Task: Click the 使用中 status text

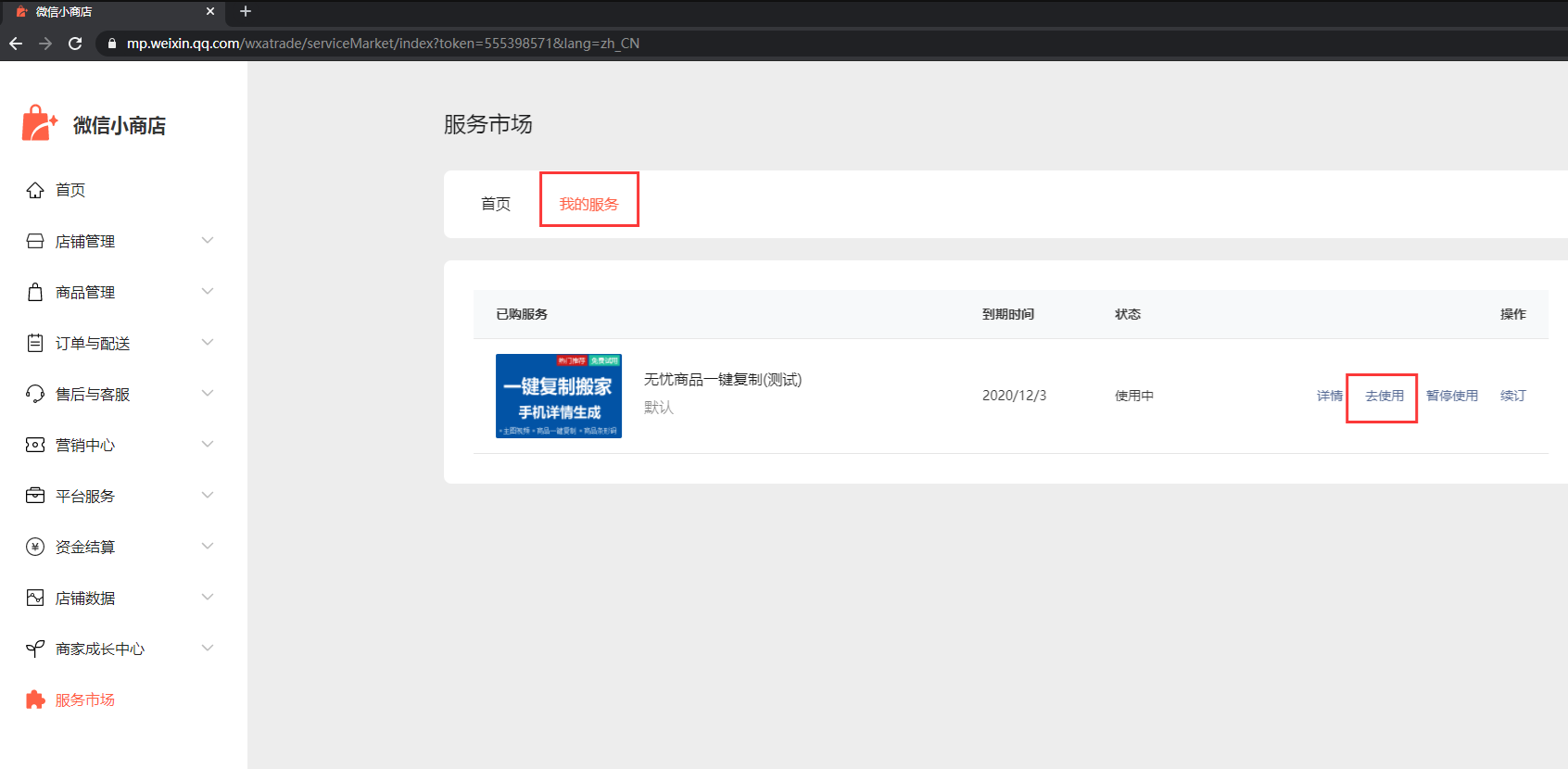Action: [x=1134, y=396]
